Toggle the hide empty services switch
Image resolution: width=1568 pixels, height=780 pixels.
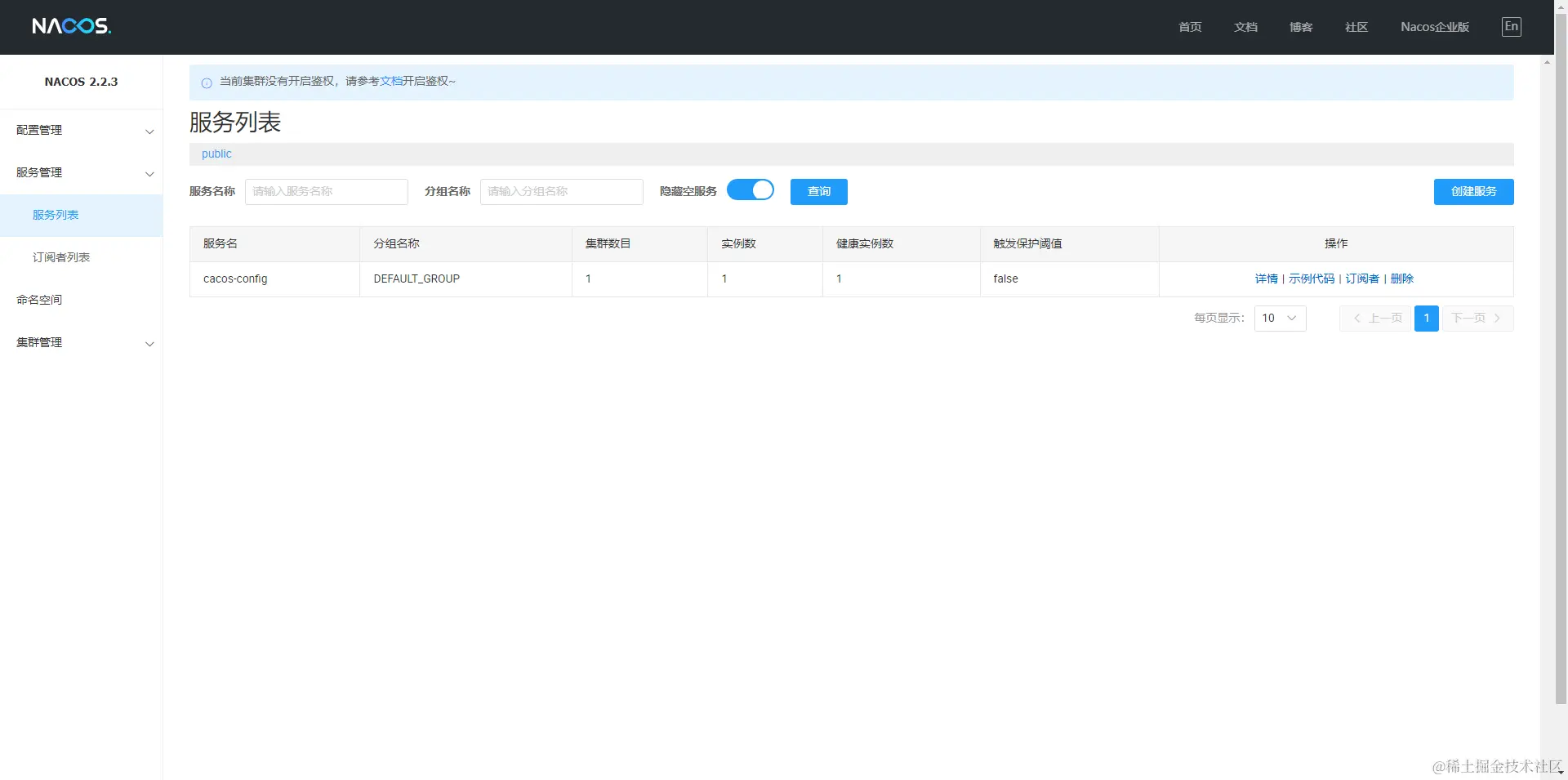pyautogui.click(x=751, y=190)
